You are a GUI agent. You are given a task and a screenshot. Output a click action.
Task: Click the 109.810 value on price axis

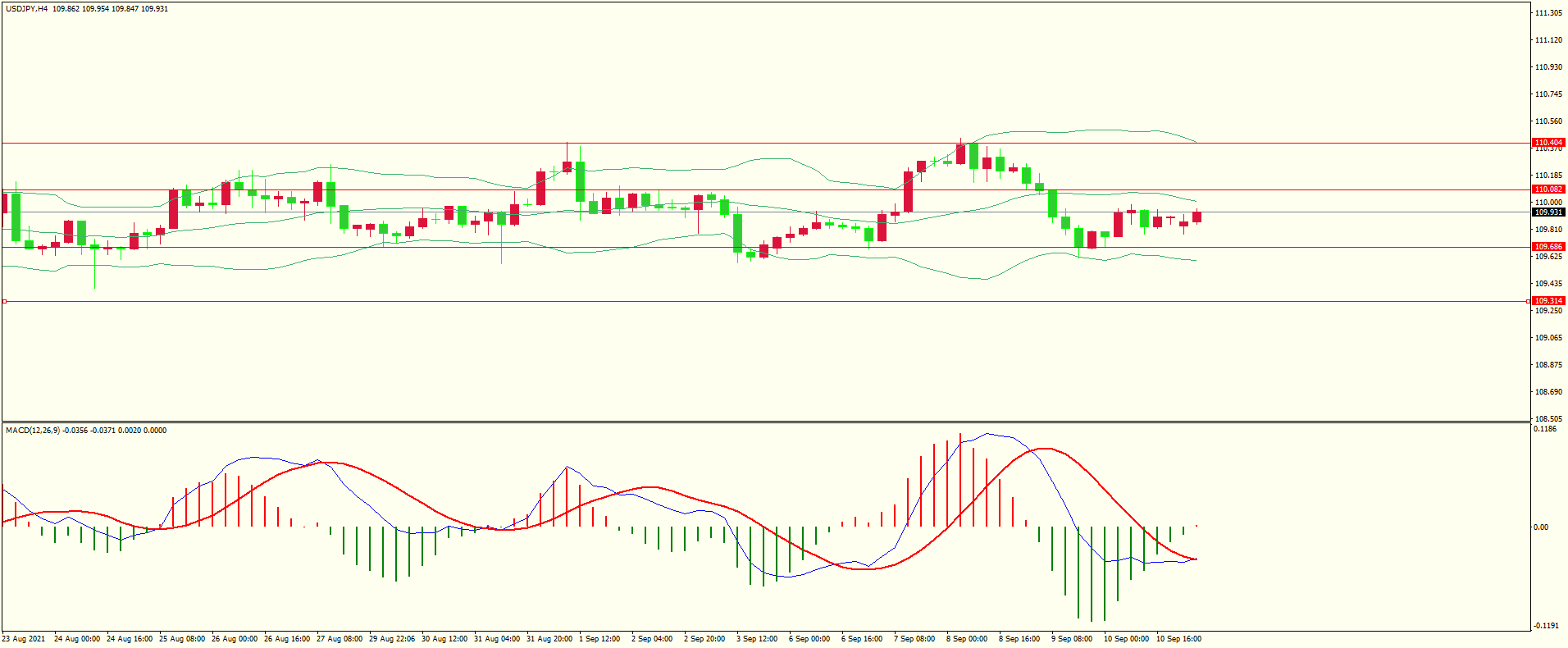[x=1548, y=230]
